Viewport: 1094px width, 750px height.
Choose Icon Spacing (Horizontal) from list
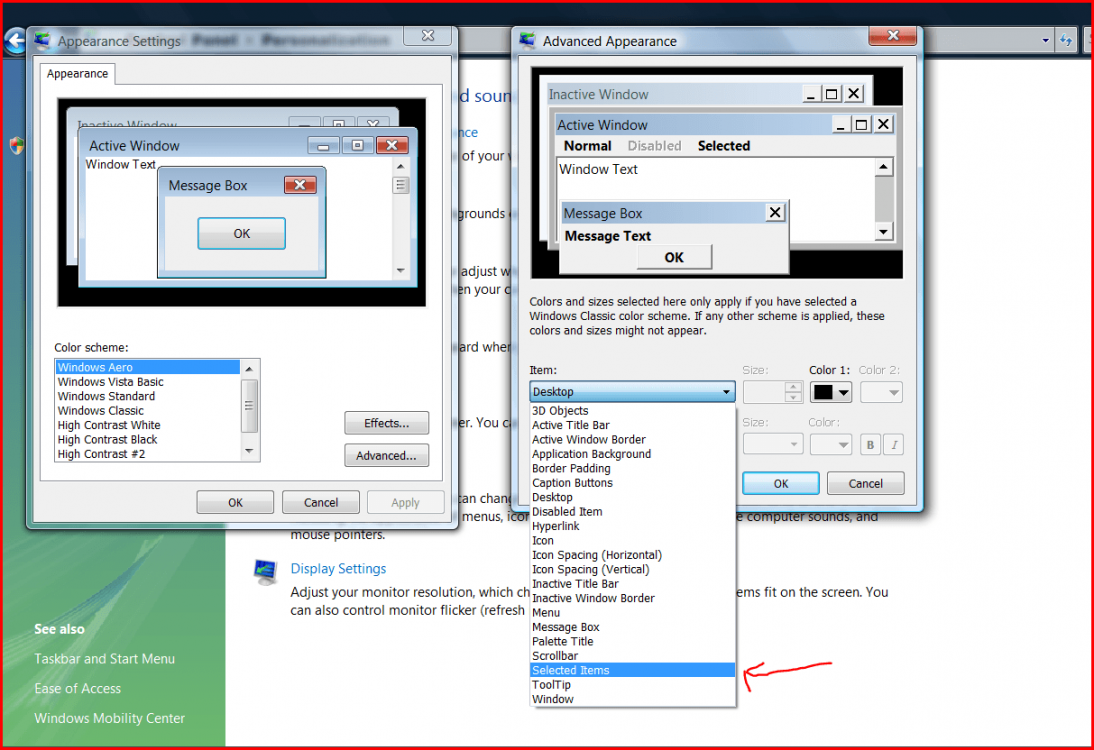[632, 555]
